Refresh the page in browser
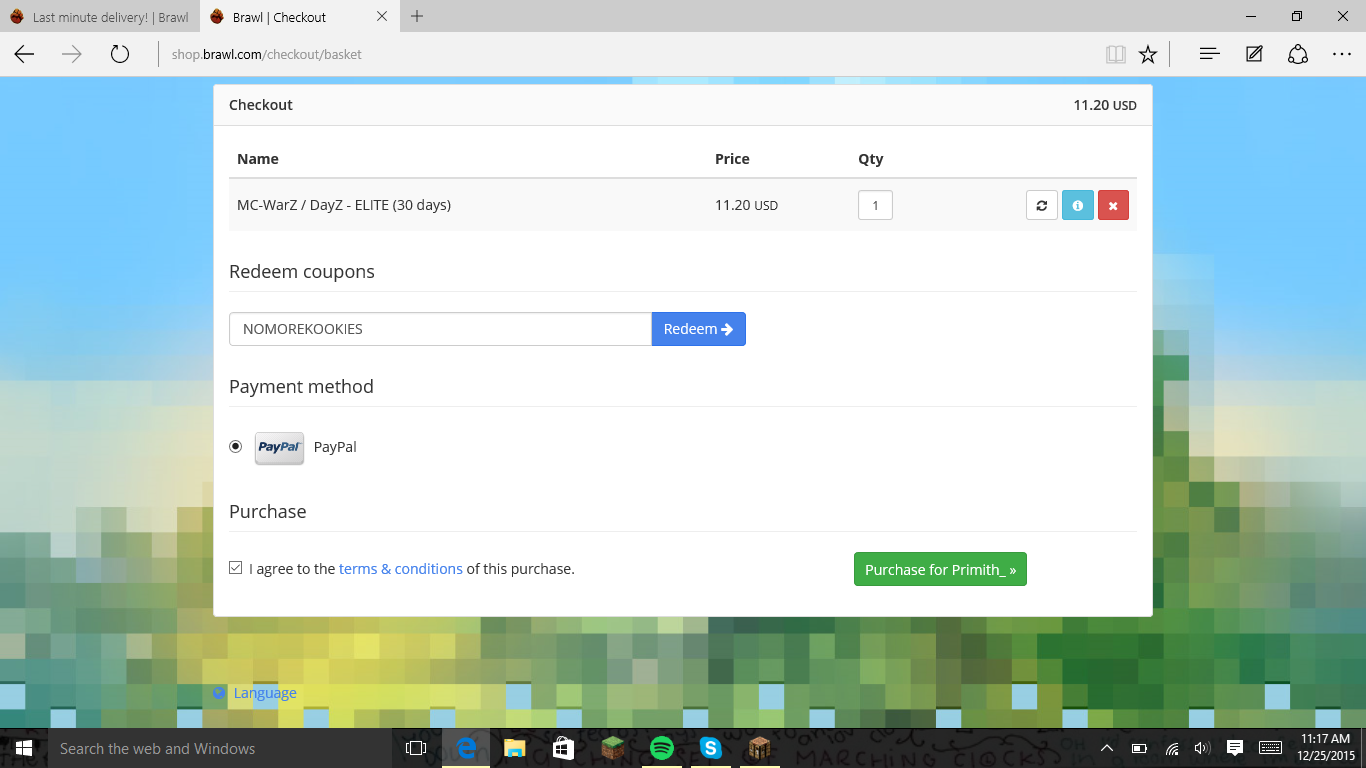The image size is (1366, 768). 120,54
